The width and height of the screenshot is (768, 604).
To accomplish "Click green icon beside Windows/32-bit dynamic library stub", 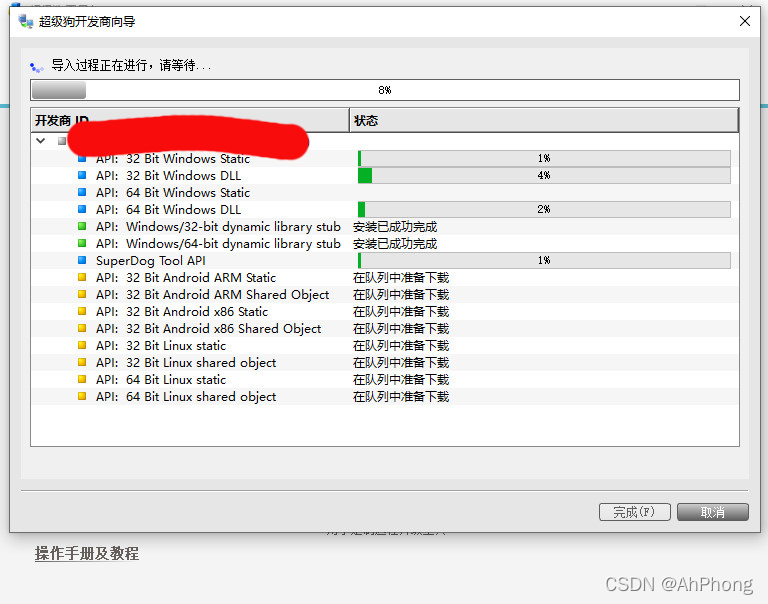I will (x=82, y=226).
